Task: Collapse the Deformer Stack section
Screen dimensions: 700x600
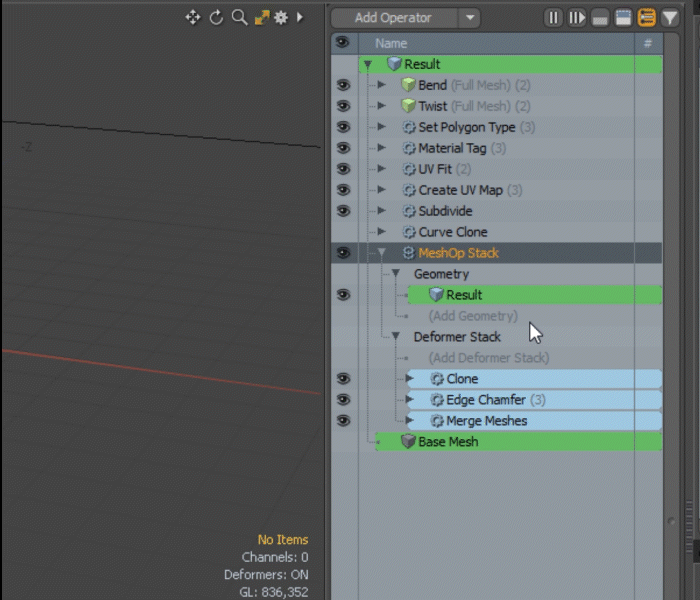Action: click(x=395, y=337)
